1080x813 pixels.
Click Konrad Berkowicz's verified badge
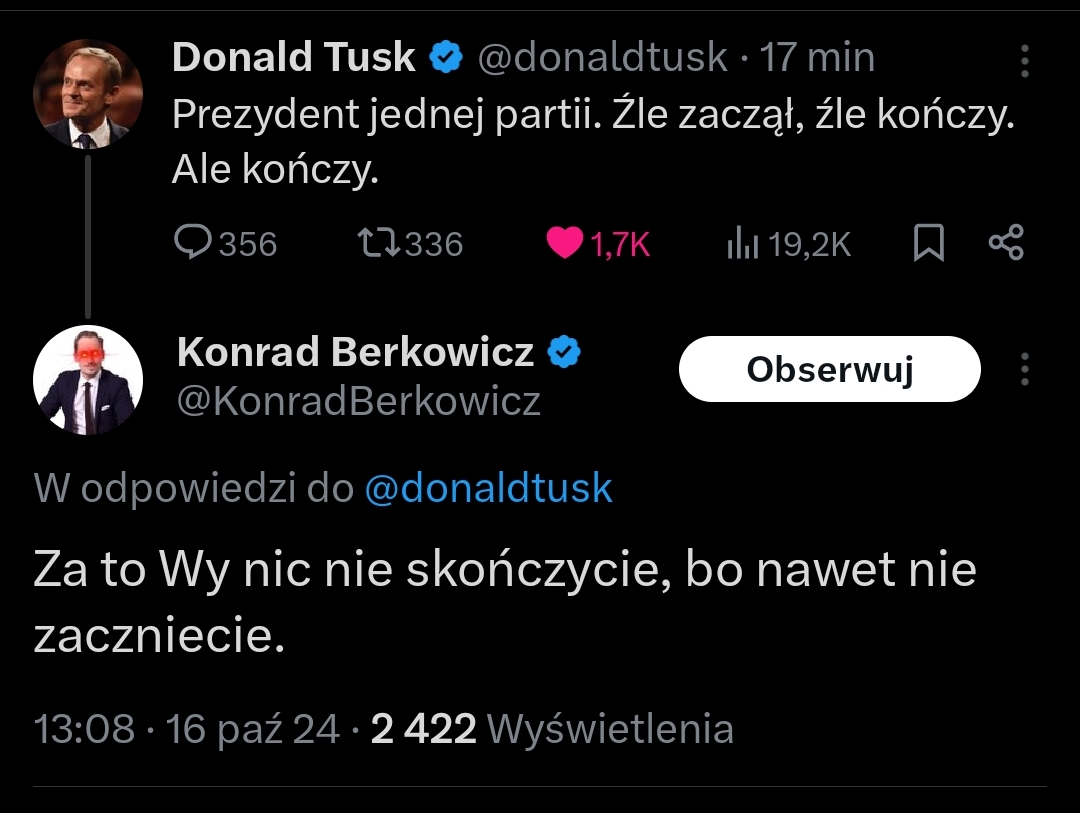(x=566, y=353)
